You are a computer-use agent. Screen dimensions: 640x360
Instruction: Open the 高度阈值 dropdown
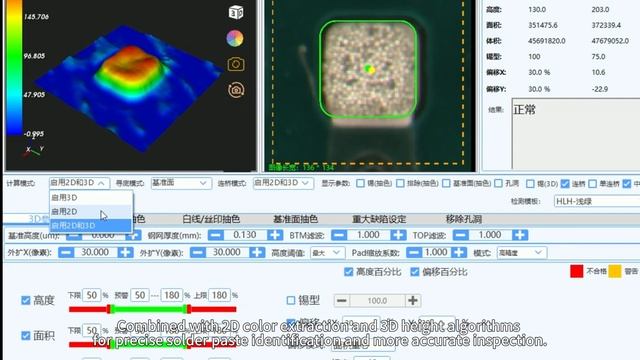coord(327,253)
